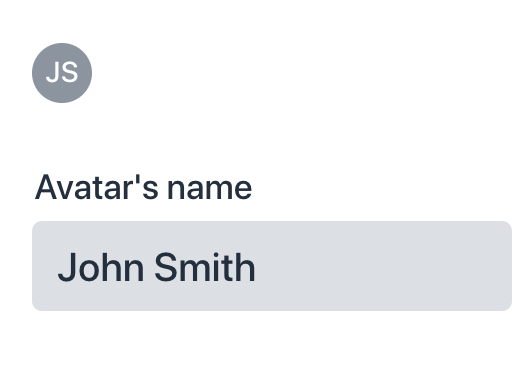
Task: Click the word 'Smith' in the input
Action: point(205,267)
